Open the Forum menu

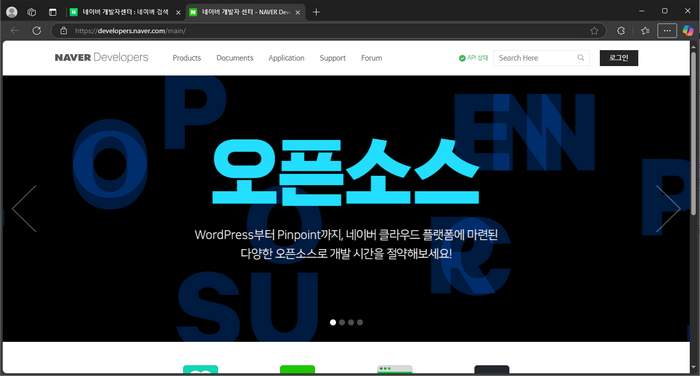371,58
